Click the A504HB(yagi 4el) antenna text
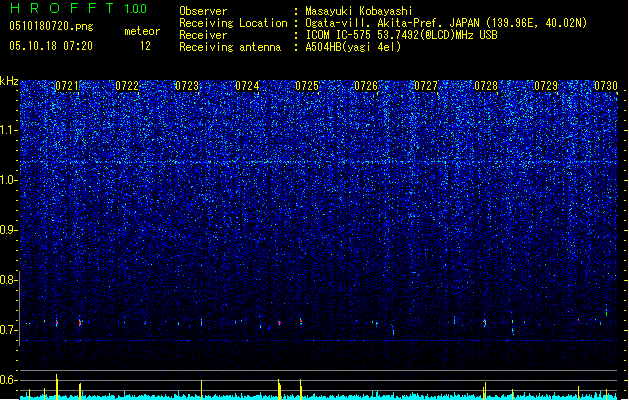This screenshot has height=400, width=629. point(353,47)
